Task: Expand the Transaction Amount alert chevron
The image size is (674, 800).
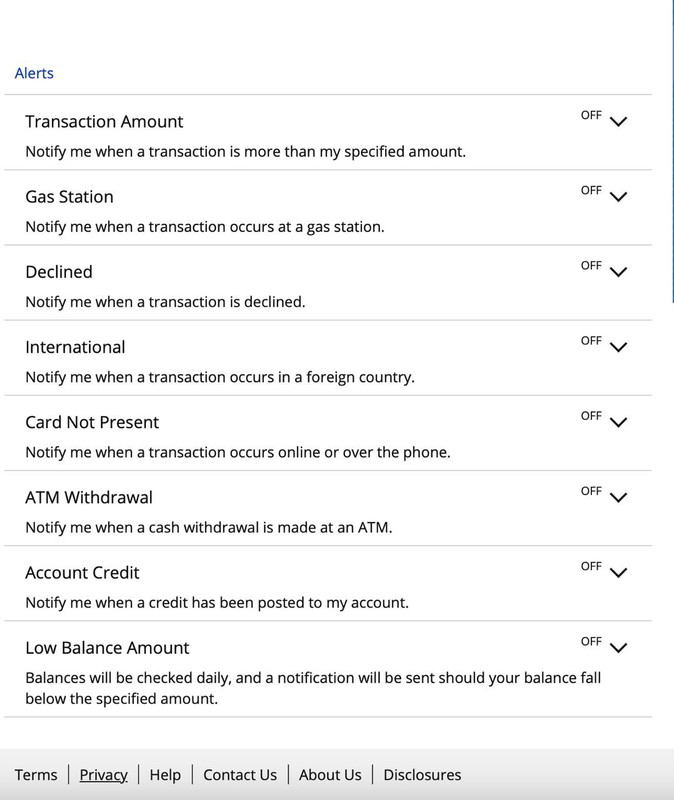Action: pyautogui.click(x=618, y=122)
